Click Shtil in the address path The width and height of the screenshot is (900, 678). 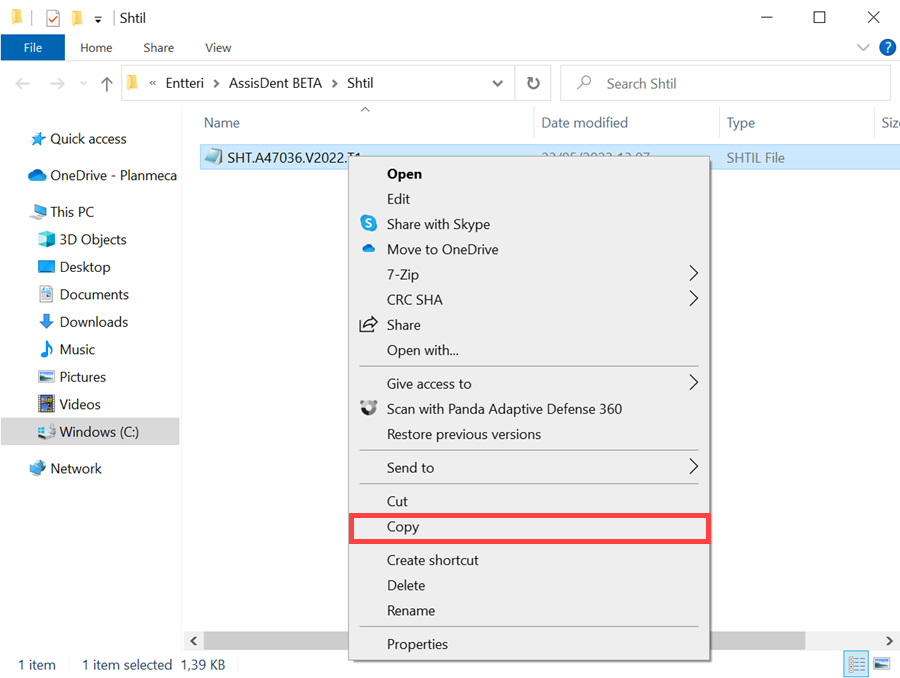(x=360, y=83)
